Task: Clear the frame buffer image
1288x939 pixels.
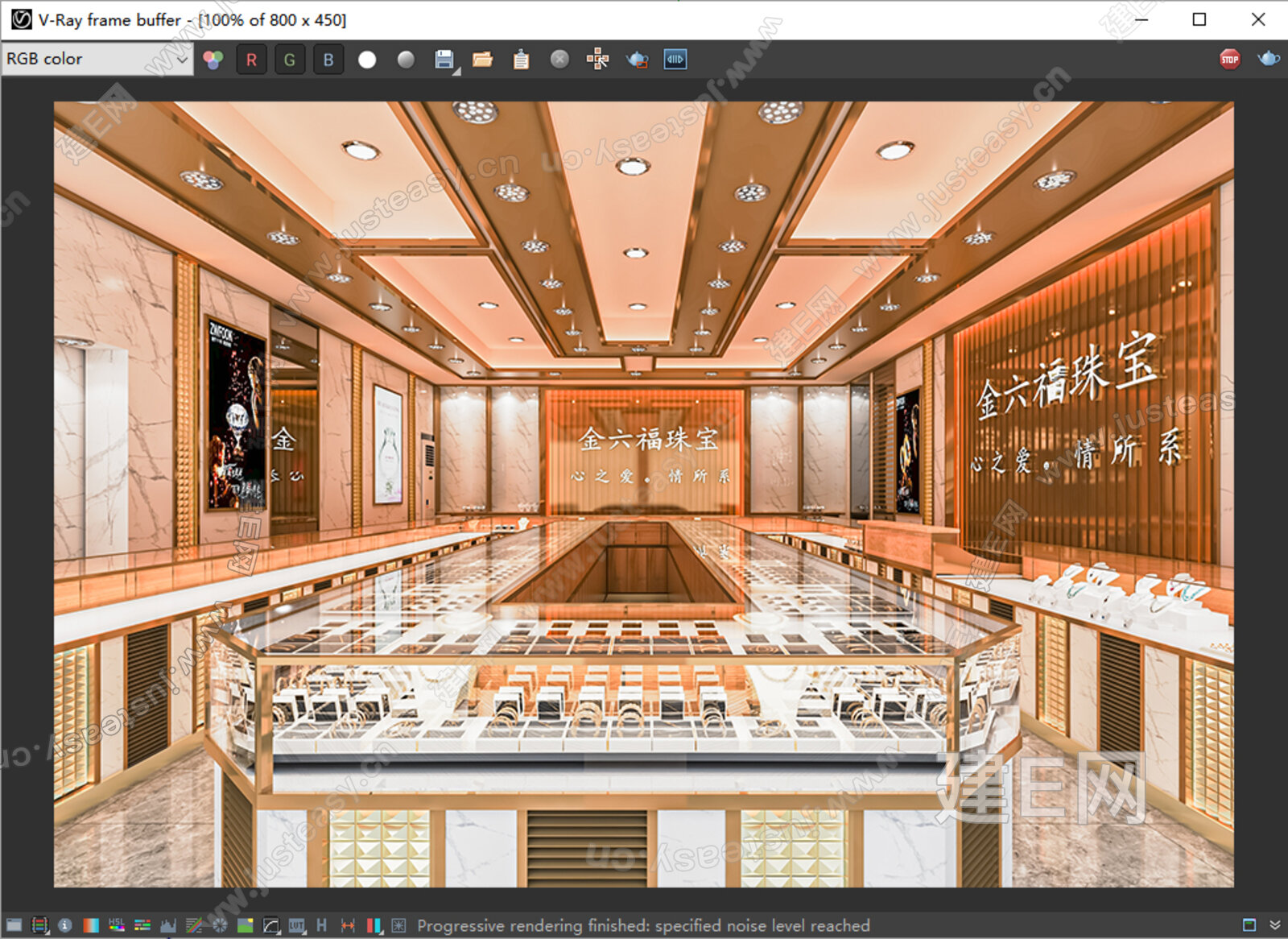Action: click(559, 59)
